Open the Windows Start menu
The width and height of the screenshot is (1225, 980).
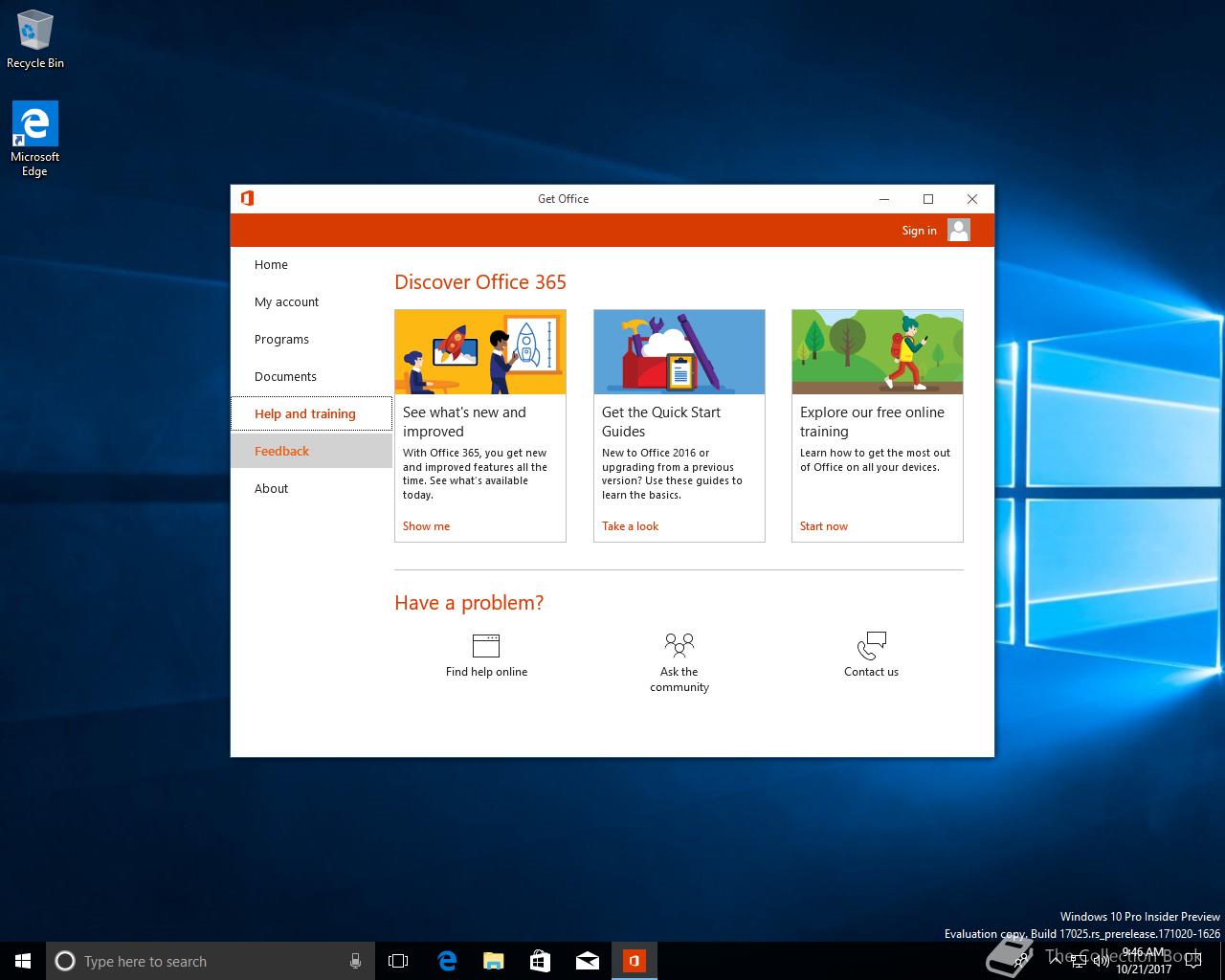click(23, 961)
